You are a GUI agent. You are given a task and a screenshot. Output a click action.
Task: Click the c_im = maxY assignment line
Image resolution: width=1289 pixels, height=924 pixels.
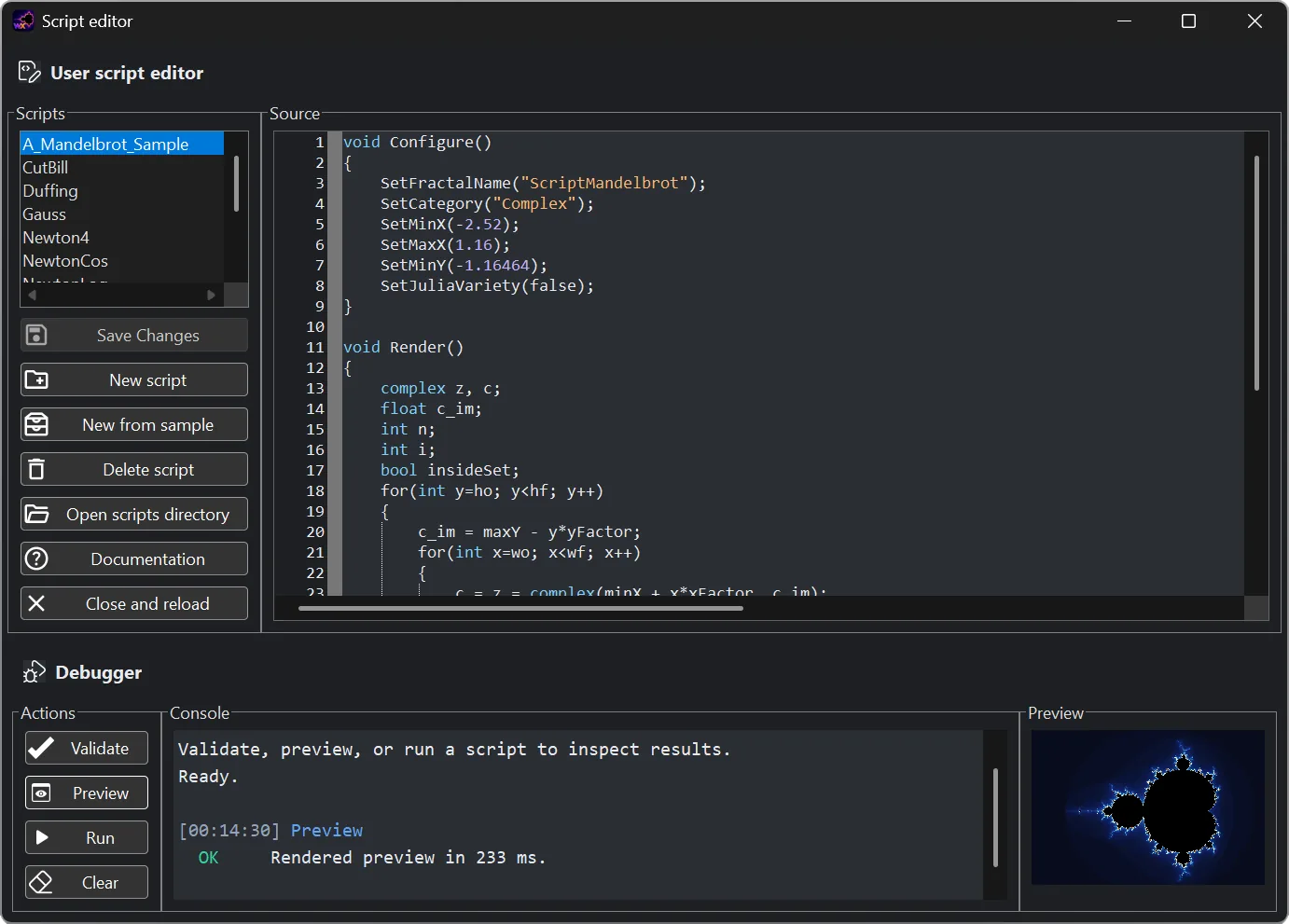(529, 531)
